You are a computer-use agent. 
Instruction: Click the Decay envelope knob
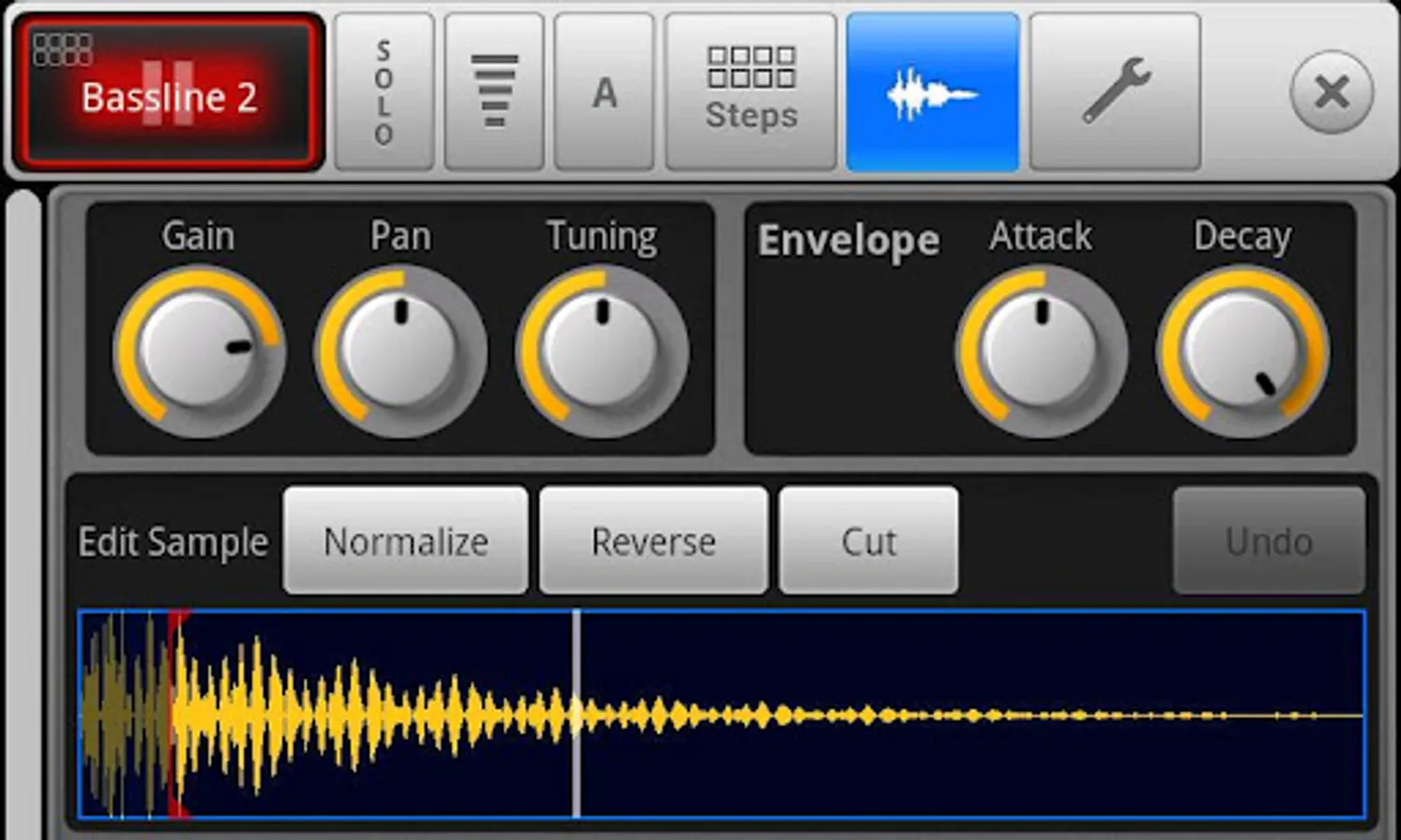[x=1242, y=351]
